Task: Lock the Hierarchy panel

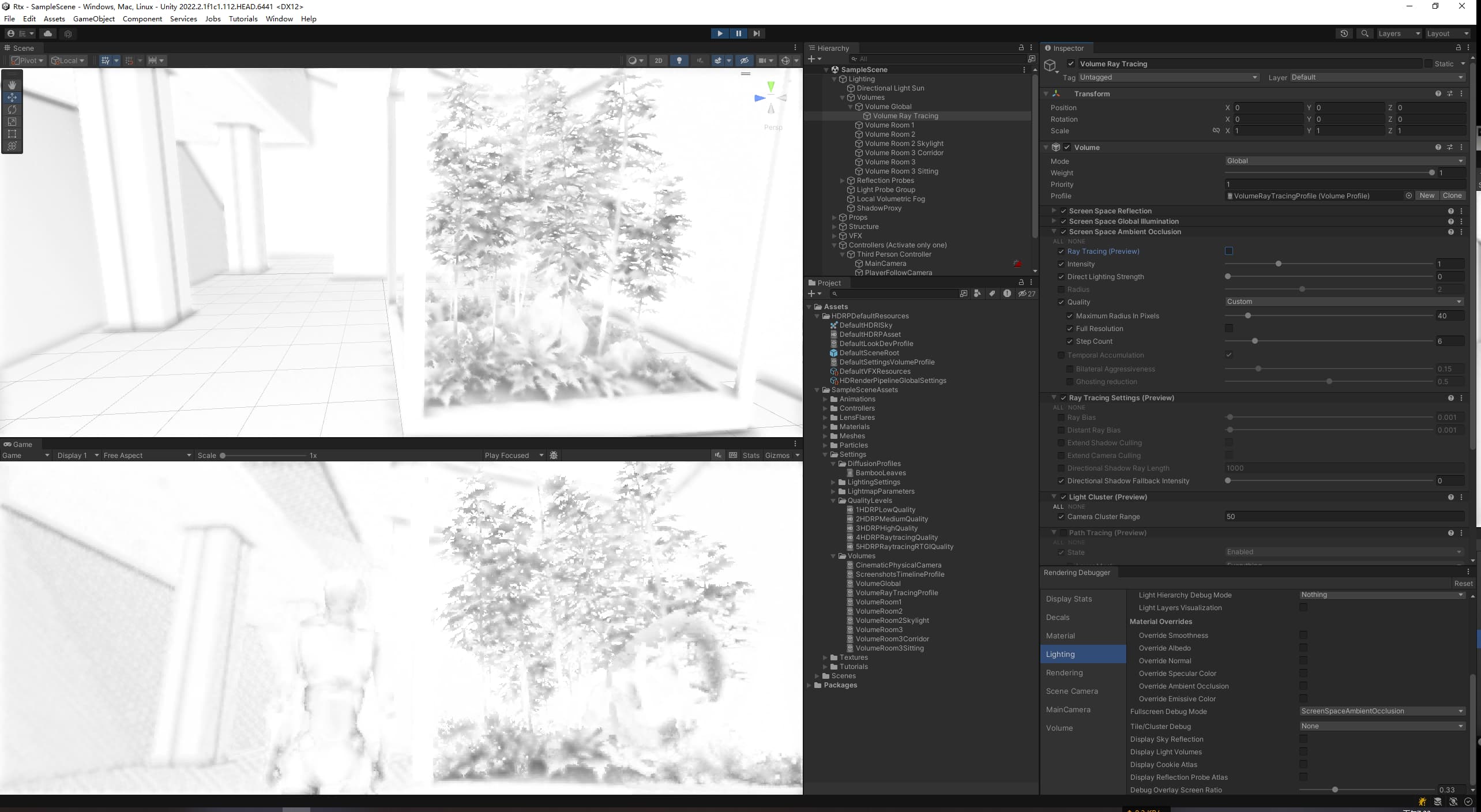Action: [1021, 48]
